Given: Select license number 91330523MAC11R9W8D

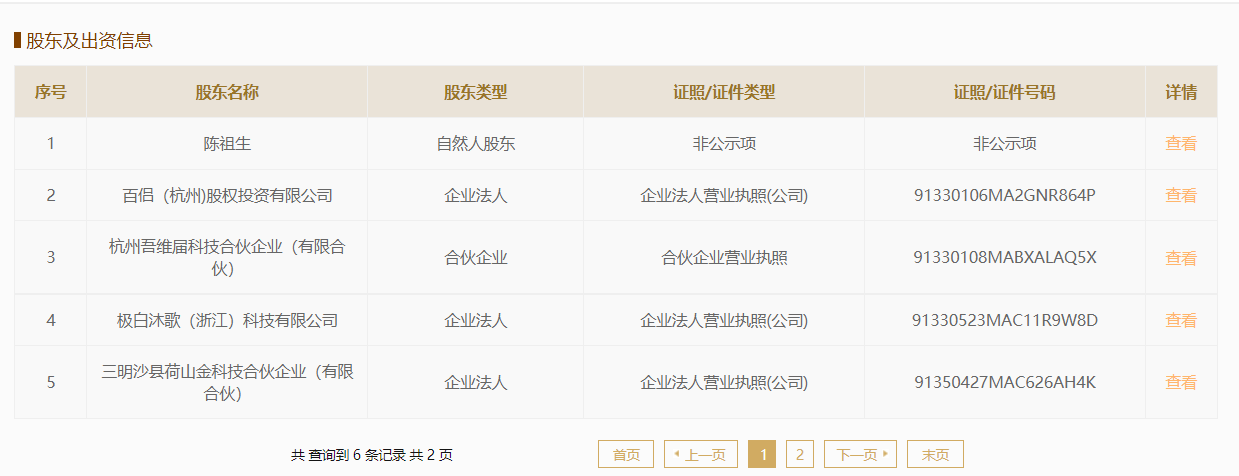Looking at the screenshot, I should (x=1005, y=320).
